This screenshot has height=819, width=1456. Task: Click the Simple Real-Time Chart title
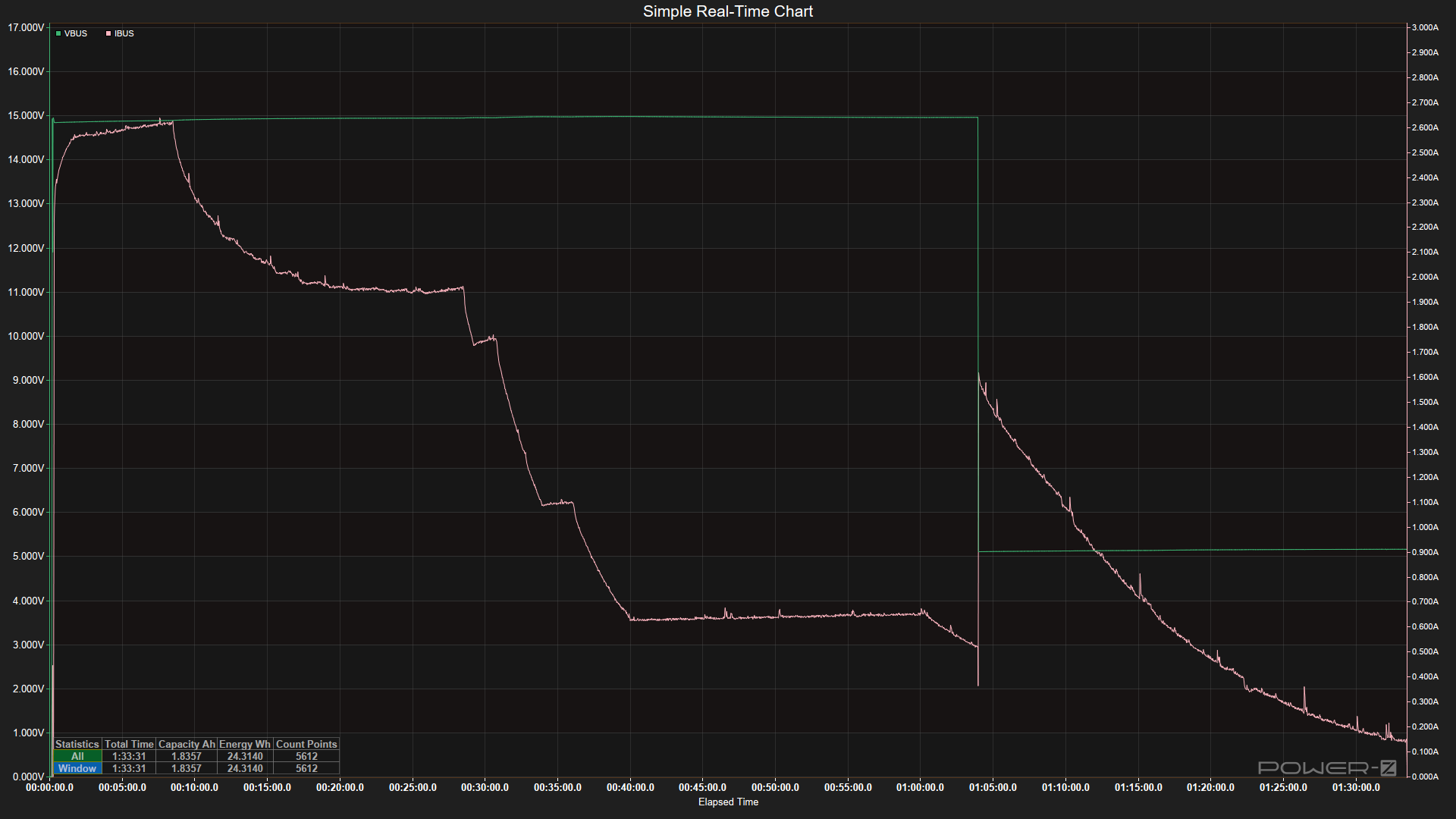click(x=727, y=11)
